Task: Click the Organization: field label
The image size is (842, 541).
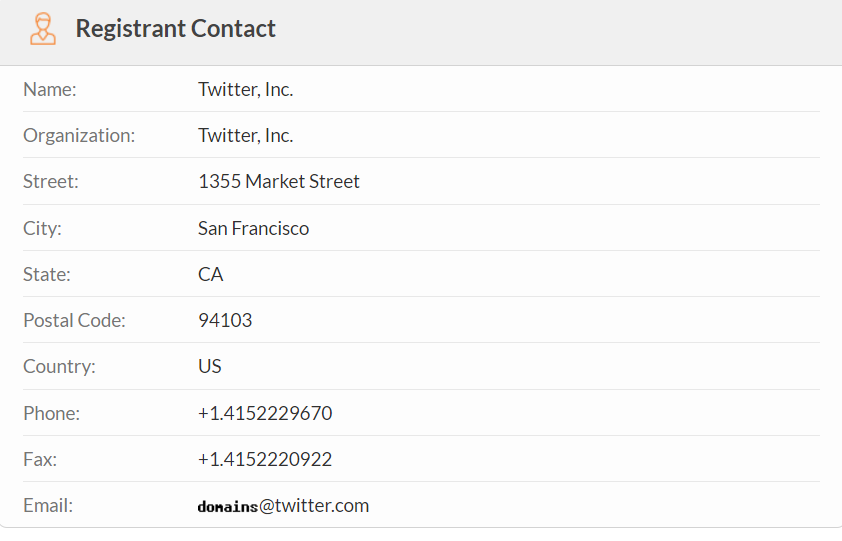Action: click(x=79, y=135)
